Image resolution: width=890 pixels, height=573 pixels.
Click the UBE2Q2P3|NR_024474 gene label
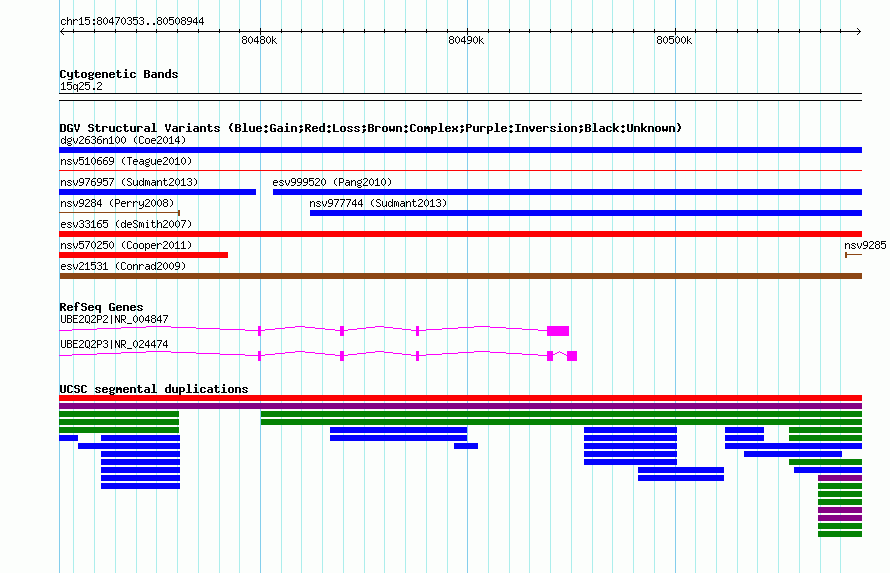(114, 344)
